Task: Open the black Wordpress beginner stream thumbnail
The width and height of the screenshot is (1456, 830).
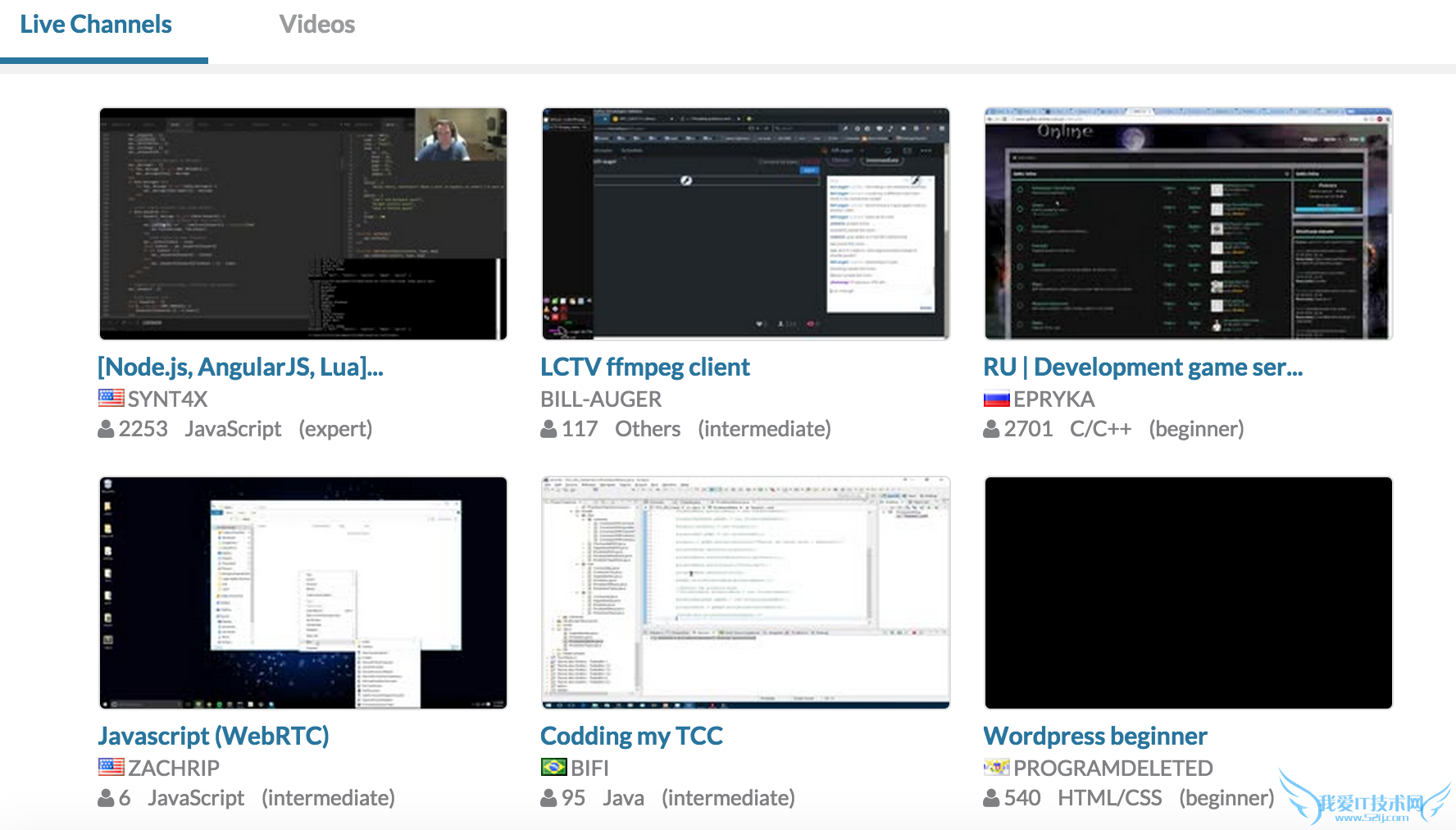Action: click(x=1188, y=593)
